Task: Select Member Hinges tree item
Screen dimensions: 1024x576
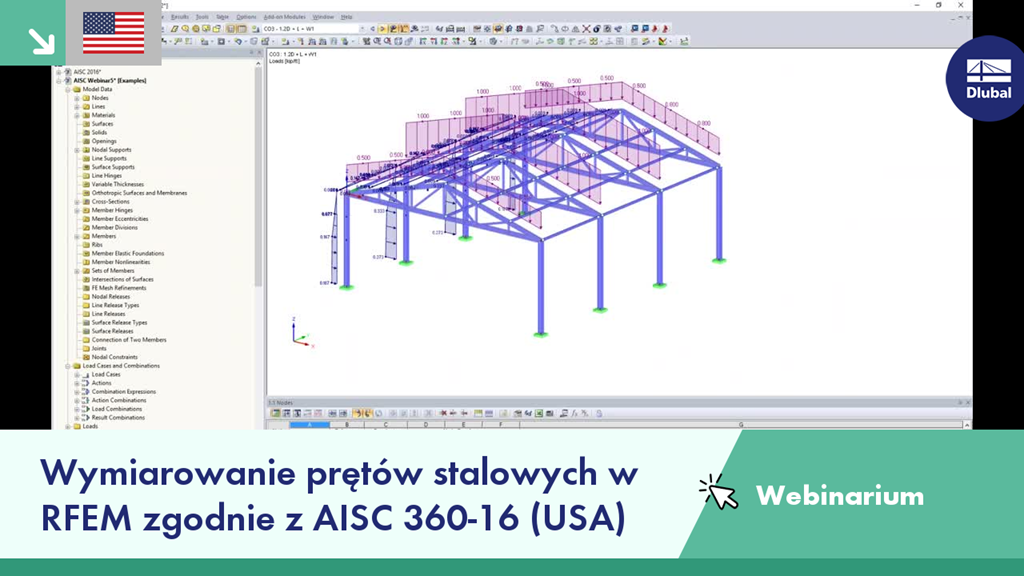Action: (112, 210)
